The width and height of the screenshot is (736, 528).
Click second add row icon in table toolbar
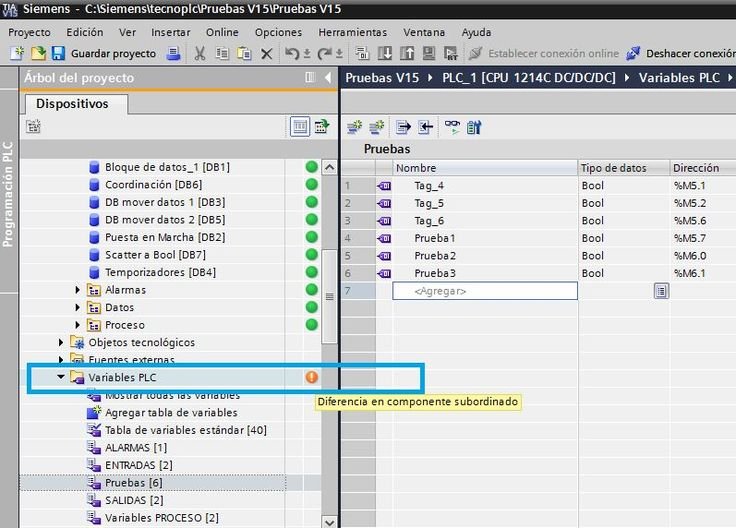click(376, 127)
